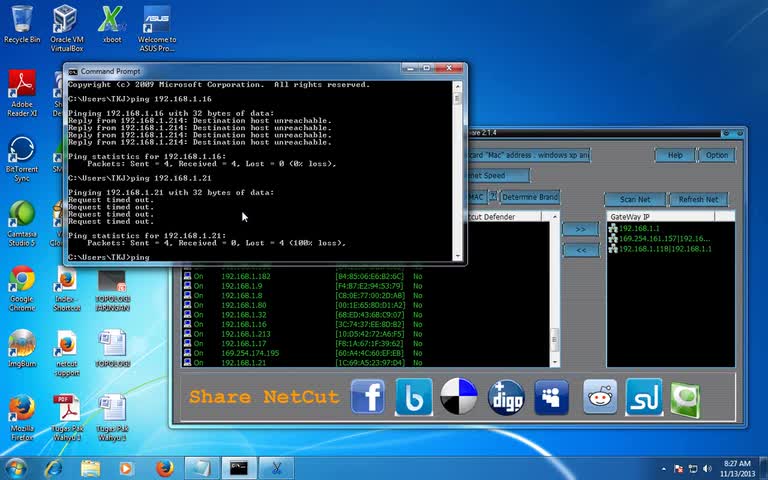Click the GateWay IP column header
The height and width of the screenshot is (480, 768).
pyautogui.click(x=660, y=216)
